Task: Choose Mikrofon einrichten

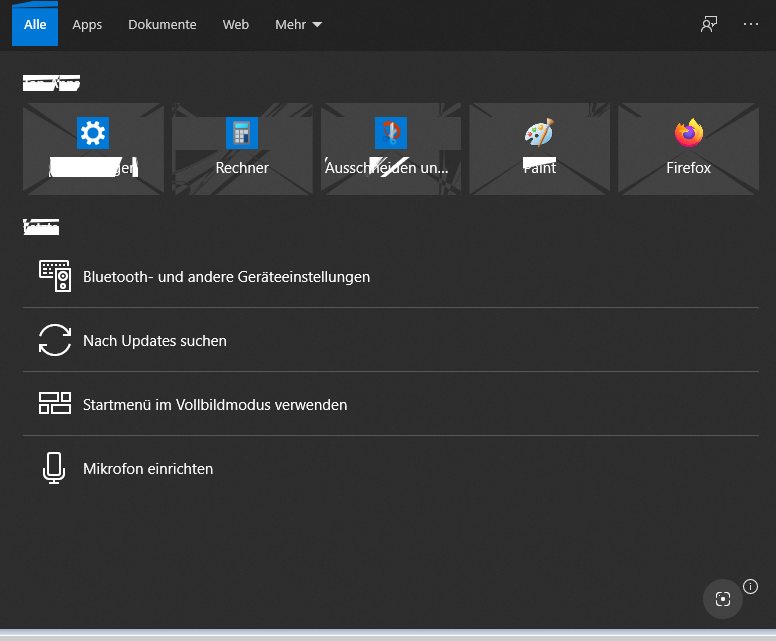Action: (391, 468)
